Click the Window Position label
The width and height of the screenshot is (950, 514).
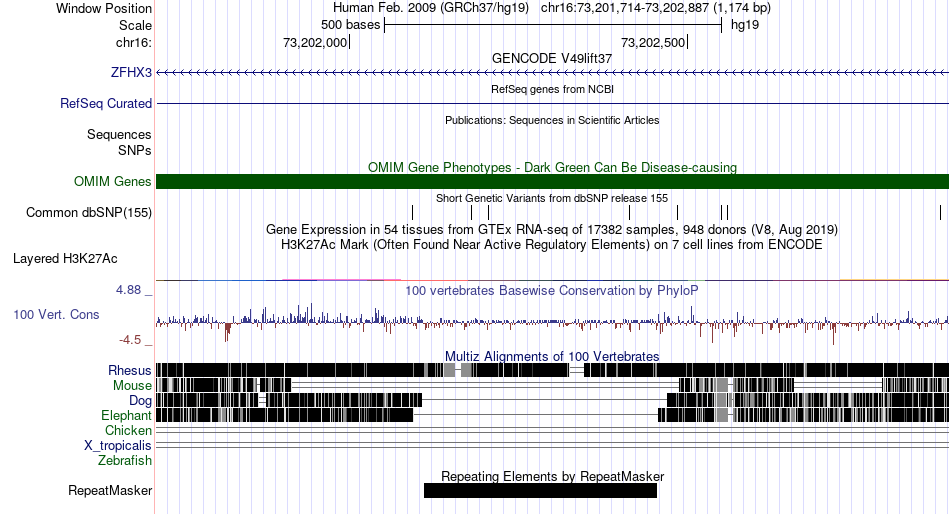[x=104, y=8]
